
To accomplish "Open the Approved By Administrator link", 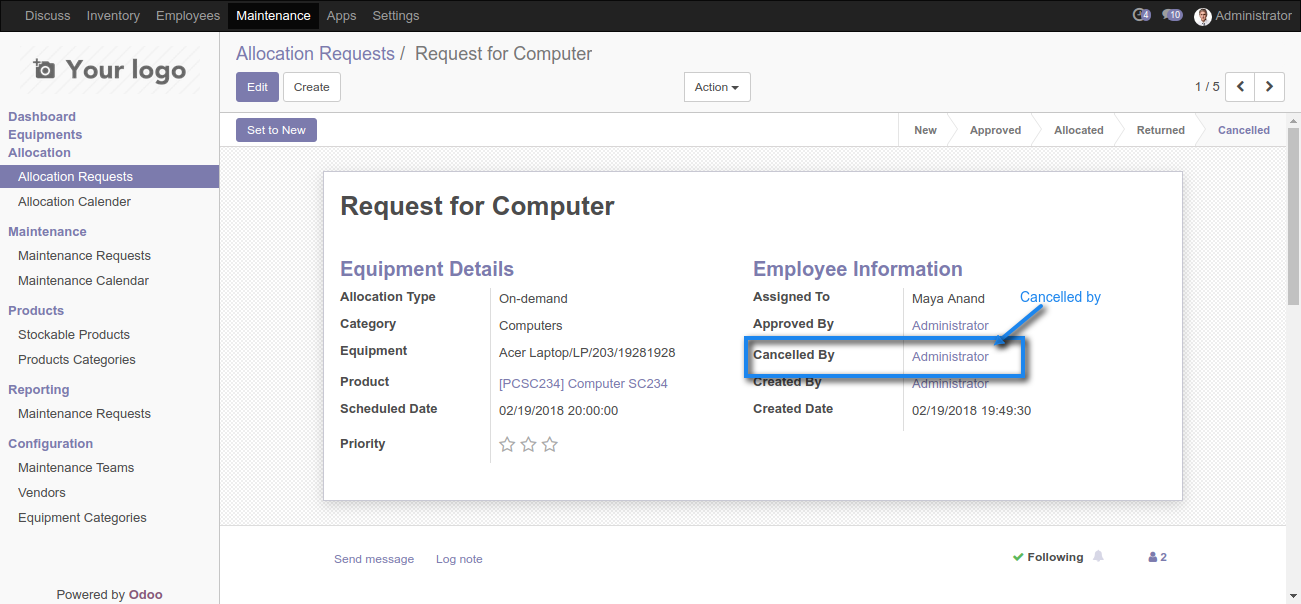I will (x=950, y=326).
